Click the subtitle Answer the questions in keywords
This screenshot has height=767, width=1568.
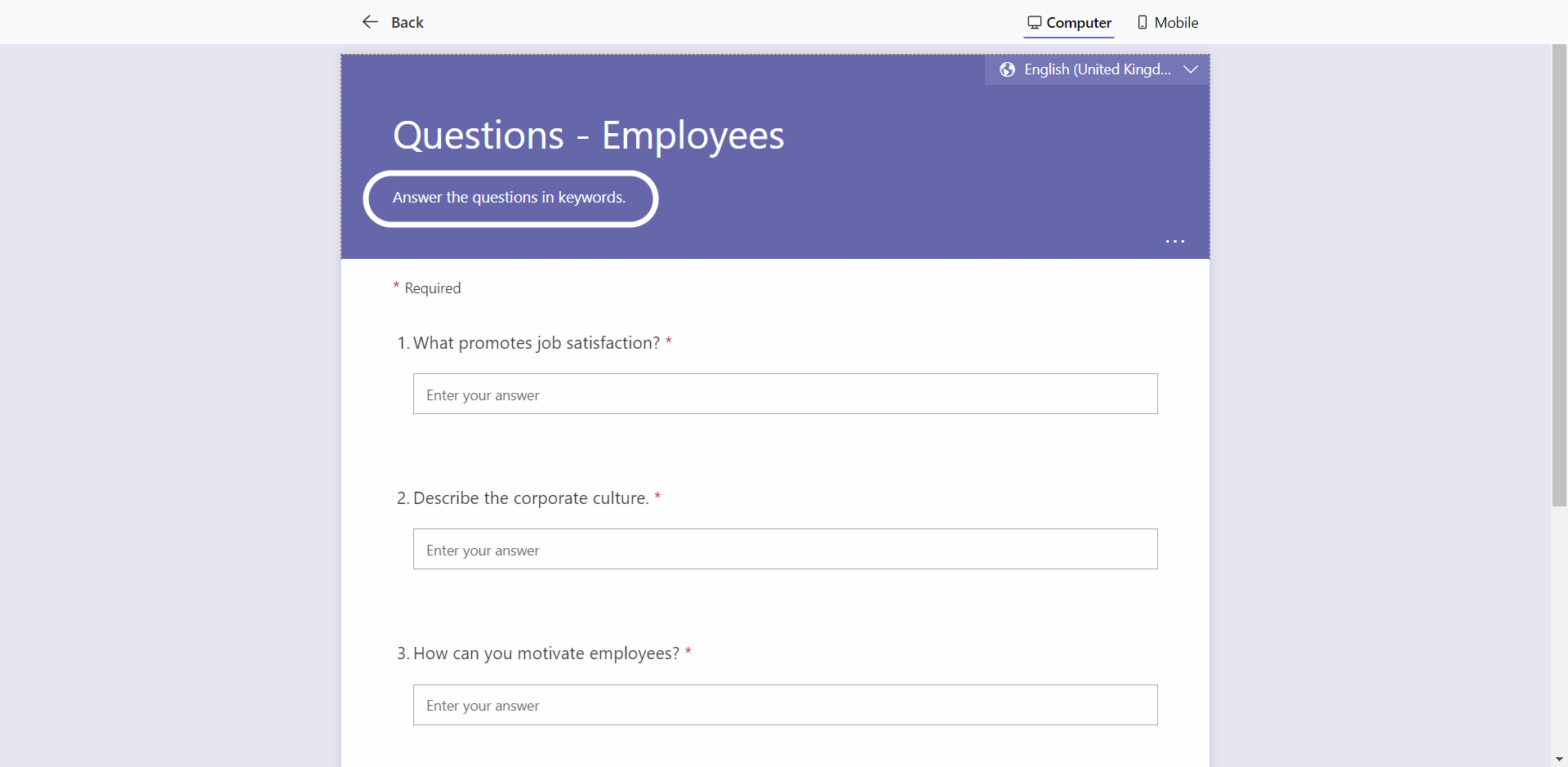[x=509, y=198]
